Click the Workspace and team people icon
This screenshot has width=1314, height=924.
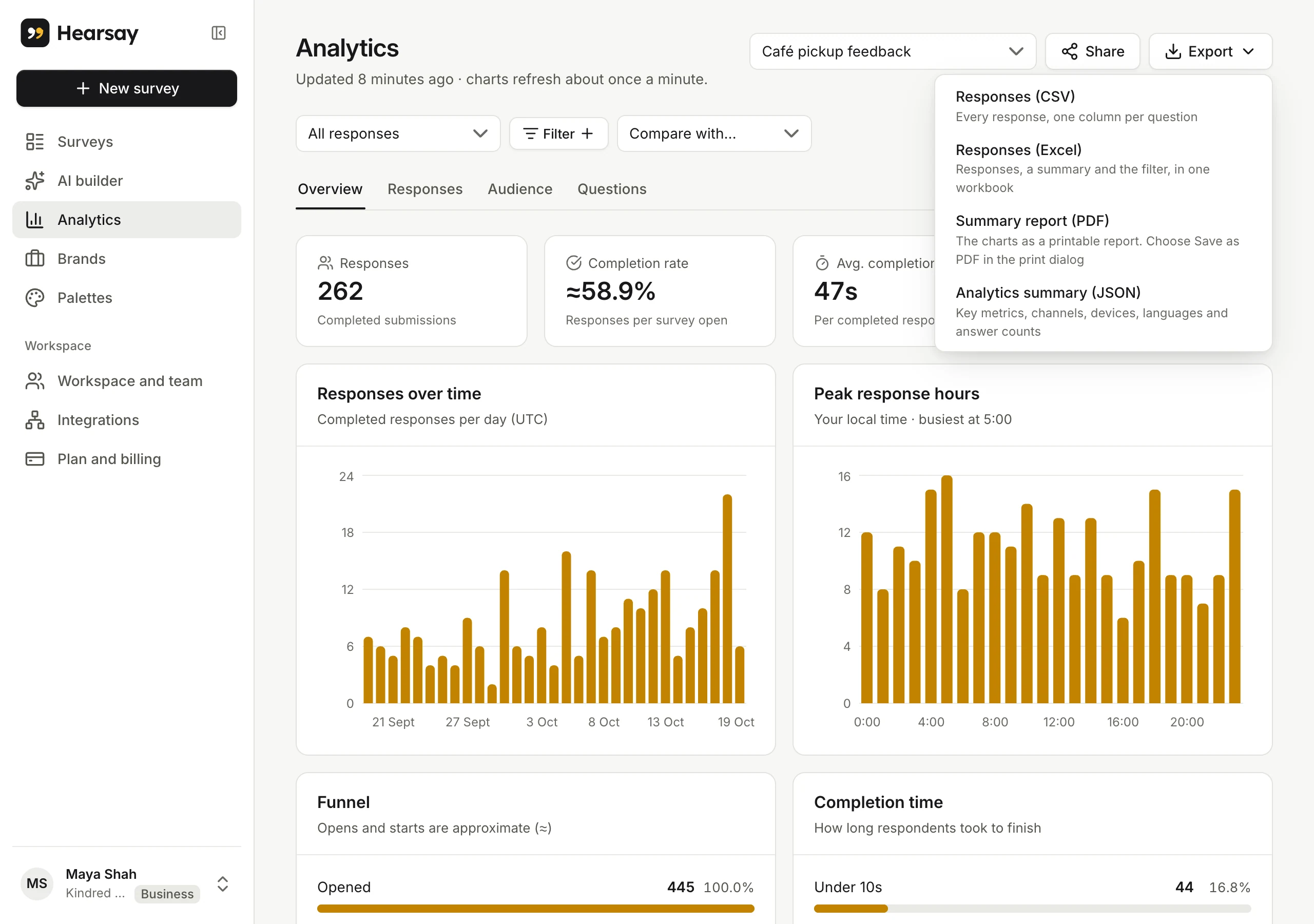(35, 381)
